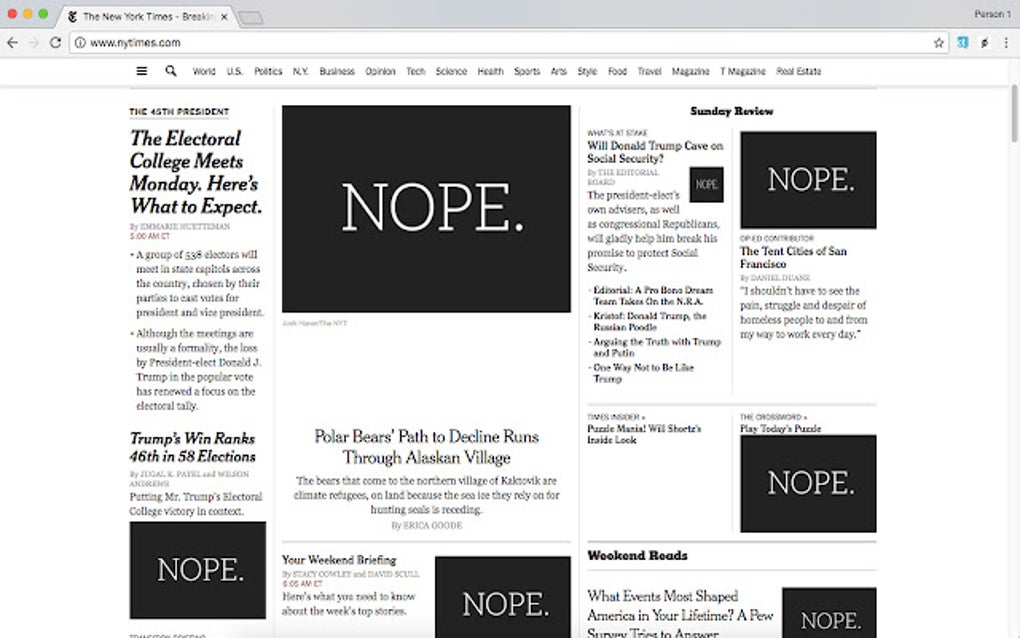Click the search magnifying glass icon
This screenshot has height=638, width=1020.
pyautogui.click(x=170, y=71)
